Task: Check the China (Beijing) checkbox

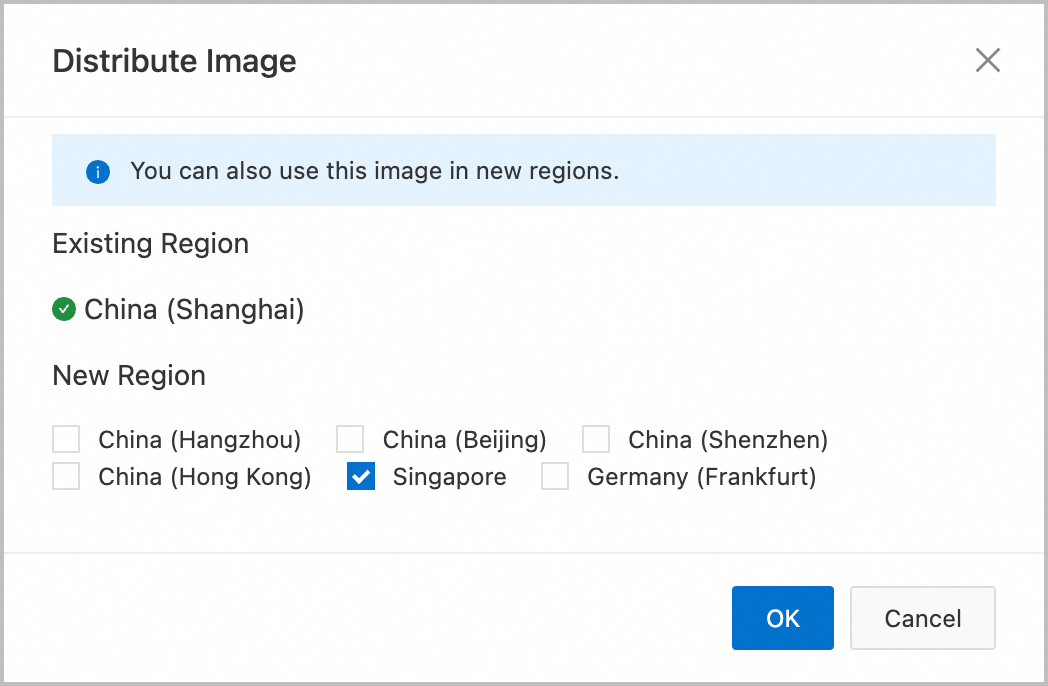Action: coord(350,438)
